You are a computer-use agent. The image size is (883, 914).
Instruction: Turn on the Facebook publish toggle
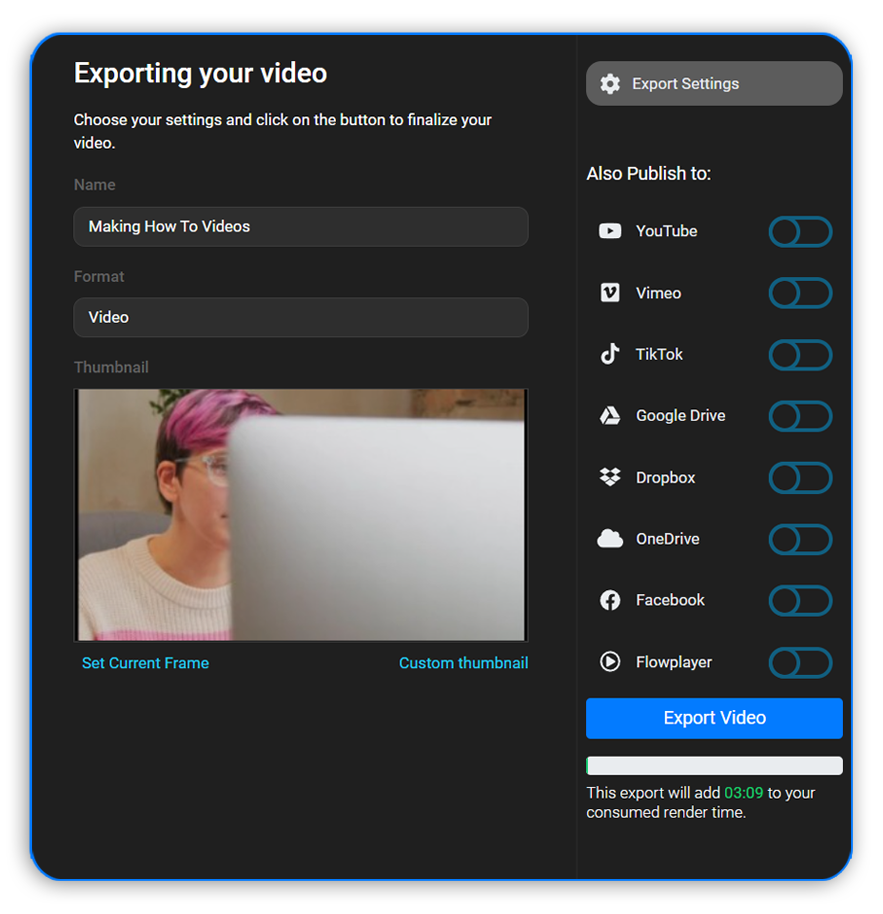[800, 600]
